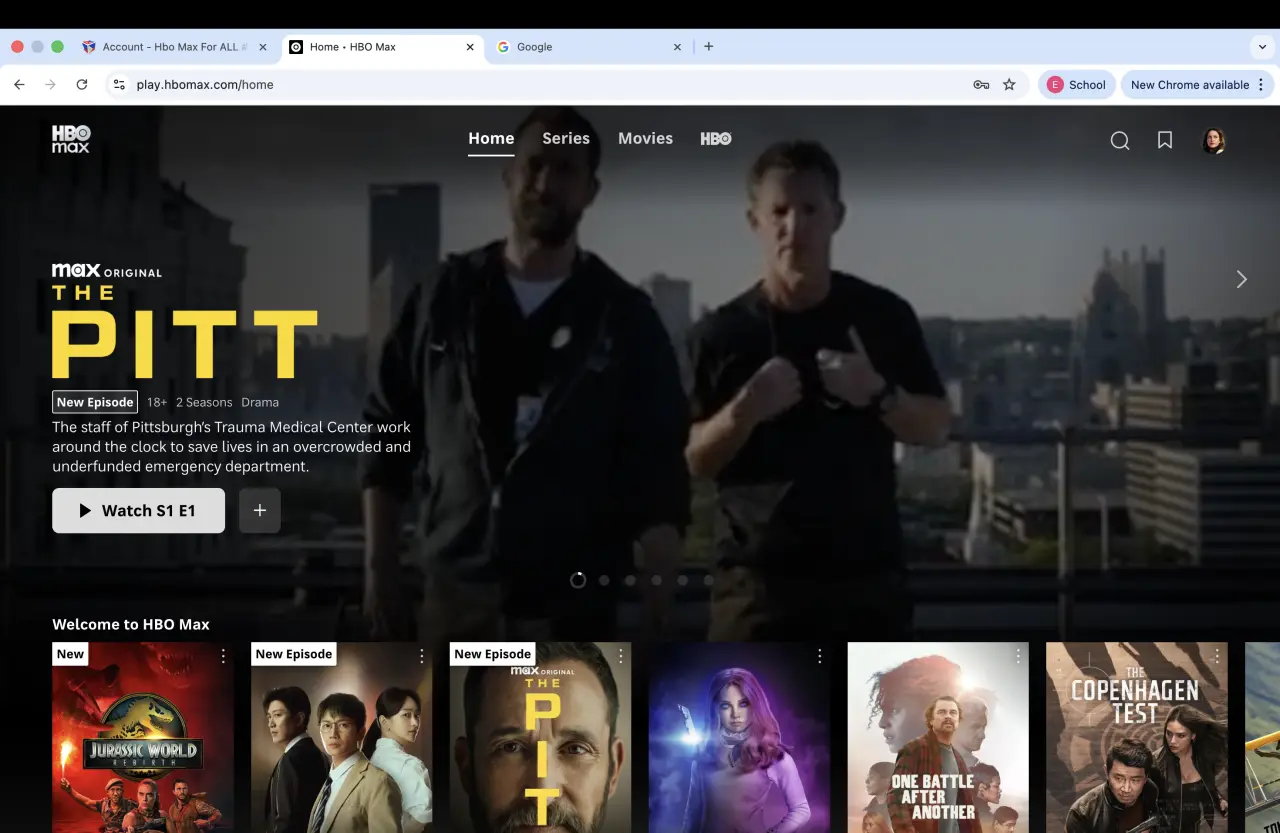Open the purple-haired woman poster
1280x833 pixels.
740,737
